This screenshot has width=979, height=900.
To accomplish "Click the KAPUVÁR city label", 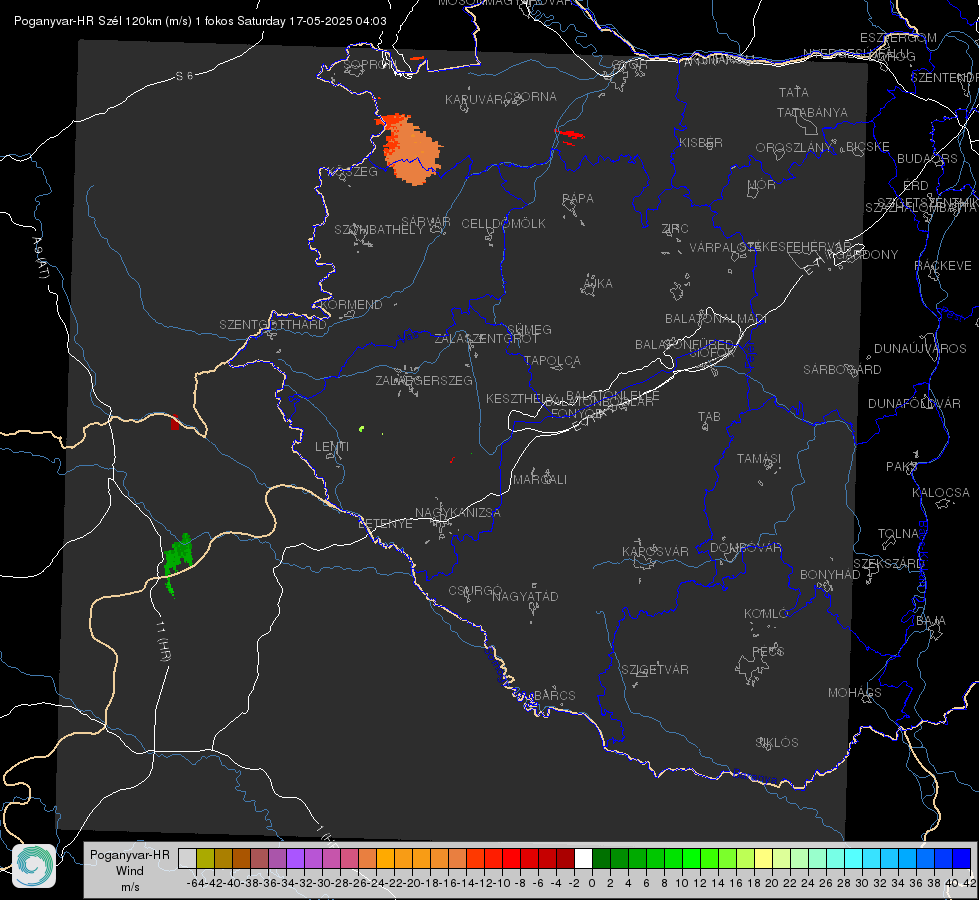I will 474,100.
